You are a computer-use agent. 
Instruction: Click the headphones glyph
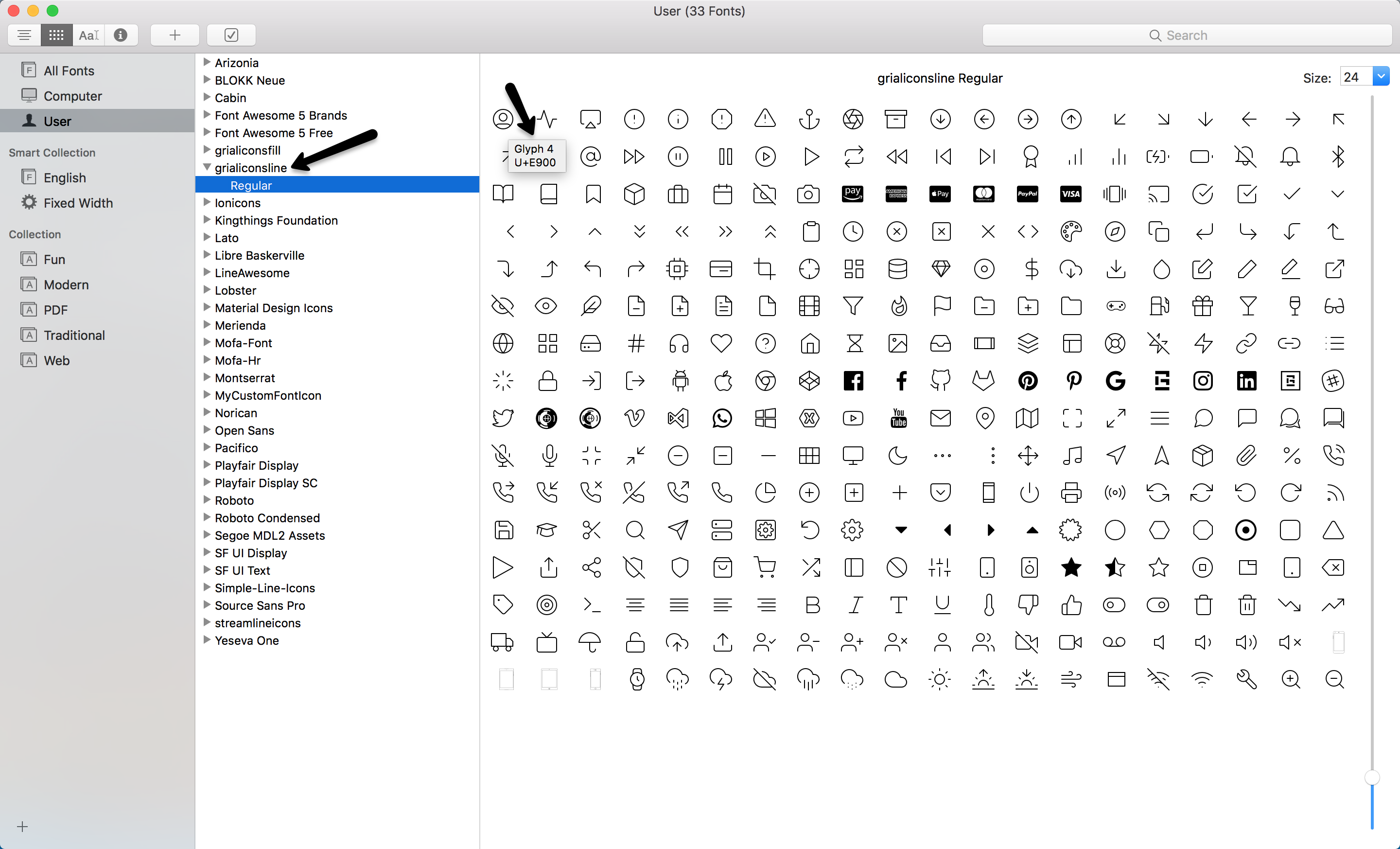pos(679,343)
